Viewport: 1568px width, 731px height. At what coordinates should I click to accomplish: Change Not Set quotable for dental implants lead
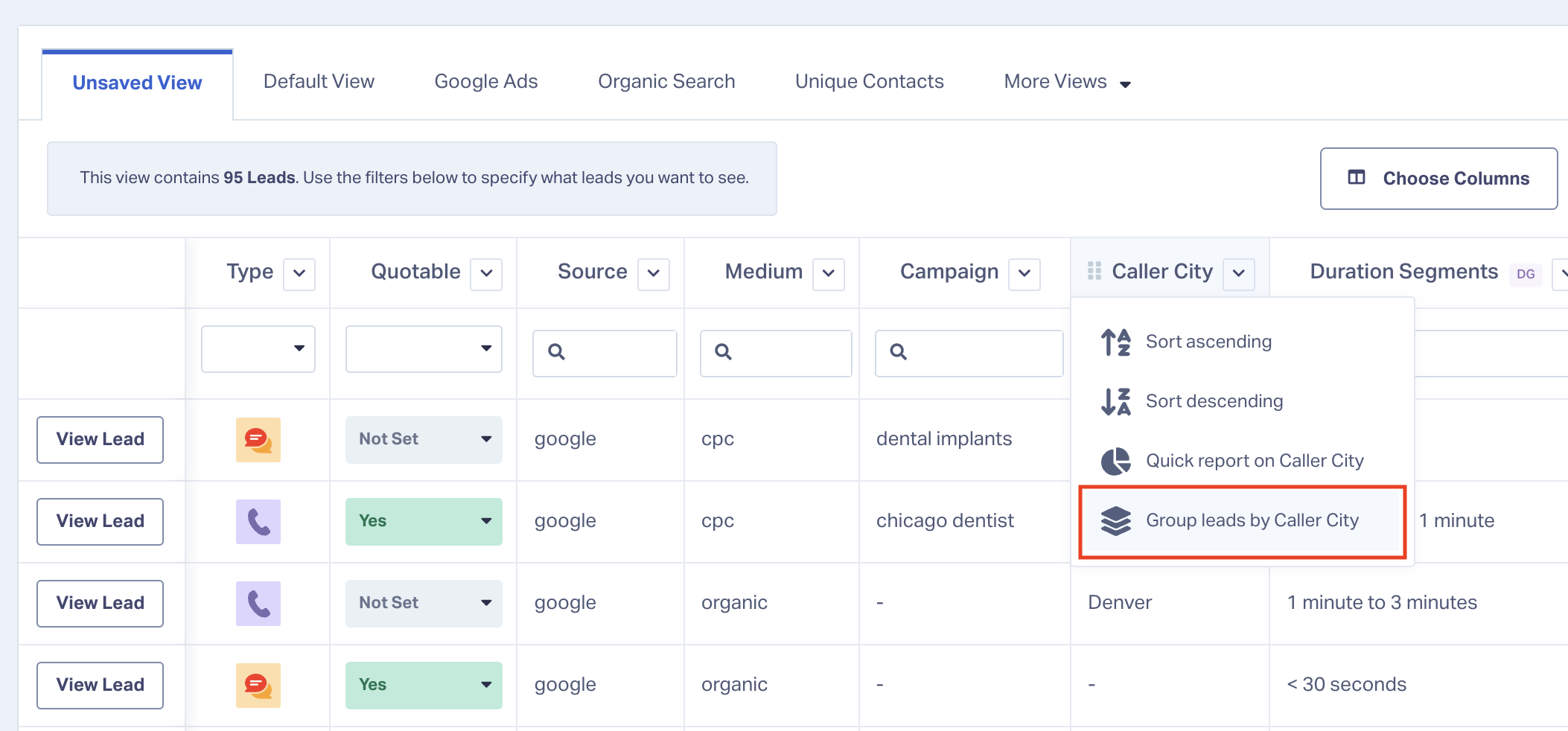point(424,439)
